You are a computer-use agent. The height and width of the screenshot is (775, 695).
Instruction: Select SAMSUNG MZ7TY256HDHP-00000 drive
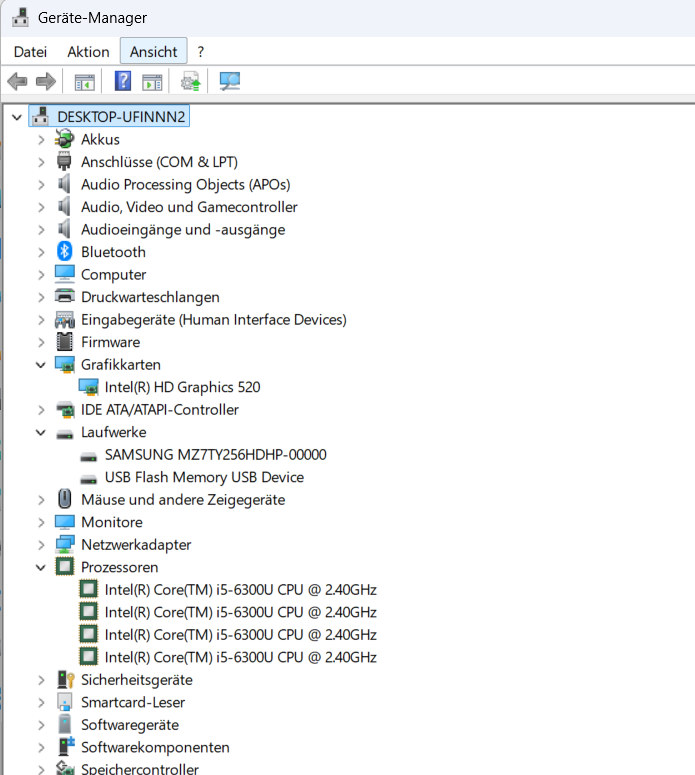(216, 455)
